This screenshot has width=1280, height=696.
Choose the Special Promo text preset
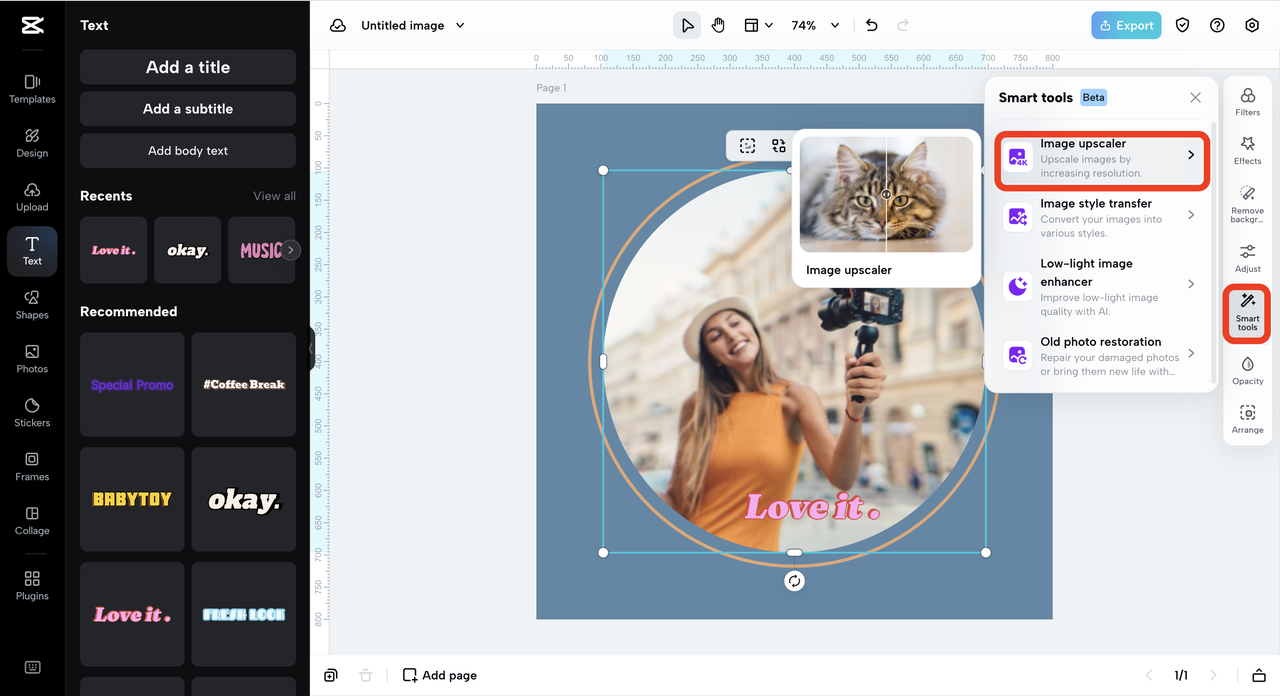coord(132,384)
